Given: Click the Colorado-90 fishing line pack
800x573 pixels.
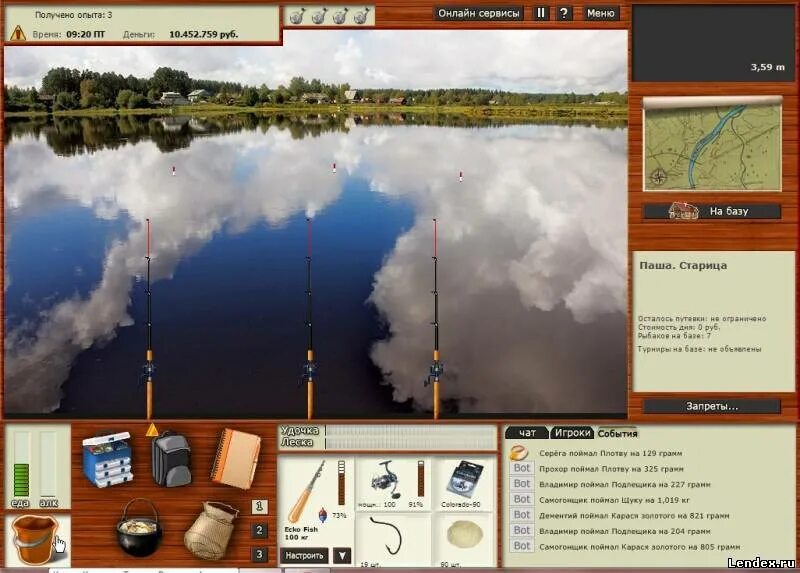Looking at the screenshot, I should click(x=464, y=480).
